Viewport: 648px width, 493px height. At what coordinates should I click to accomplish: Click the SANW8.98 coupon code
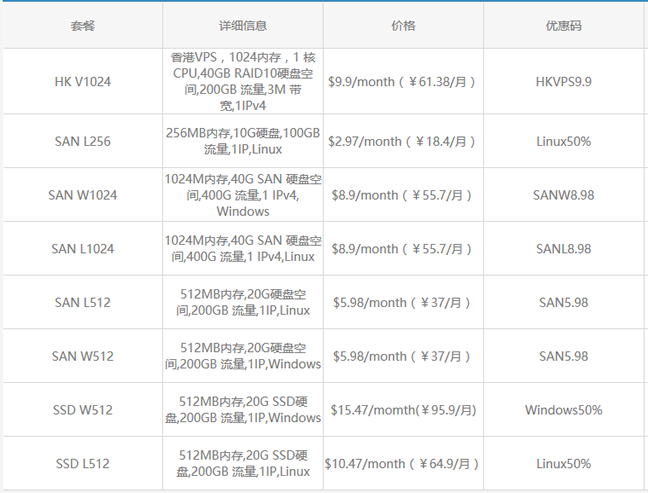click(563, 195)
